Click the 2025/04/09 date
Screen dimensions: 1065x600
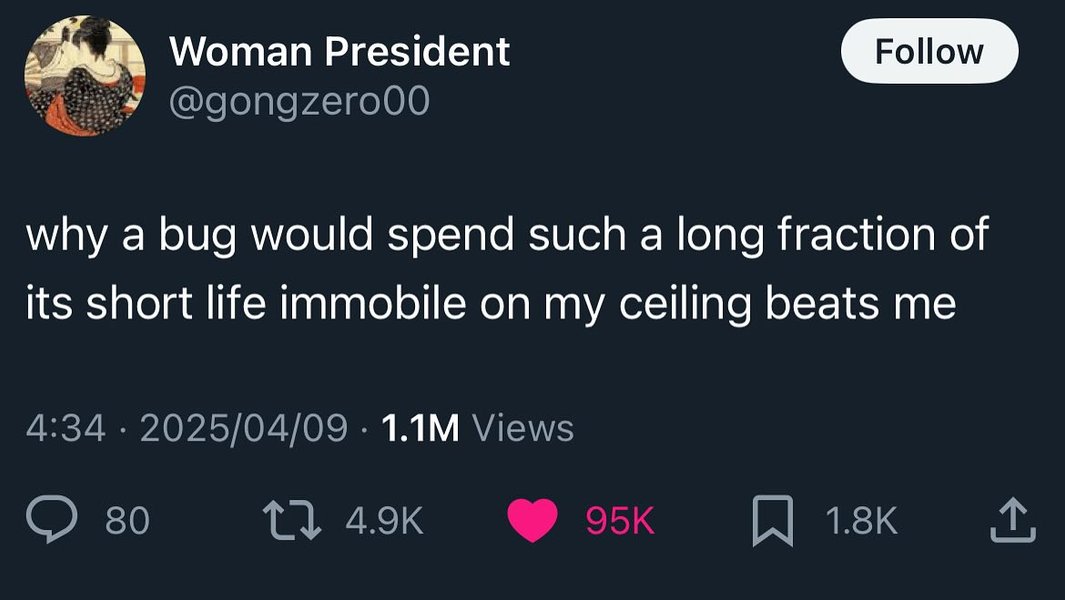(x=245, y=428)
